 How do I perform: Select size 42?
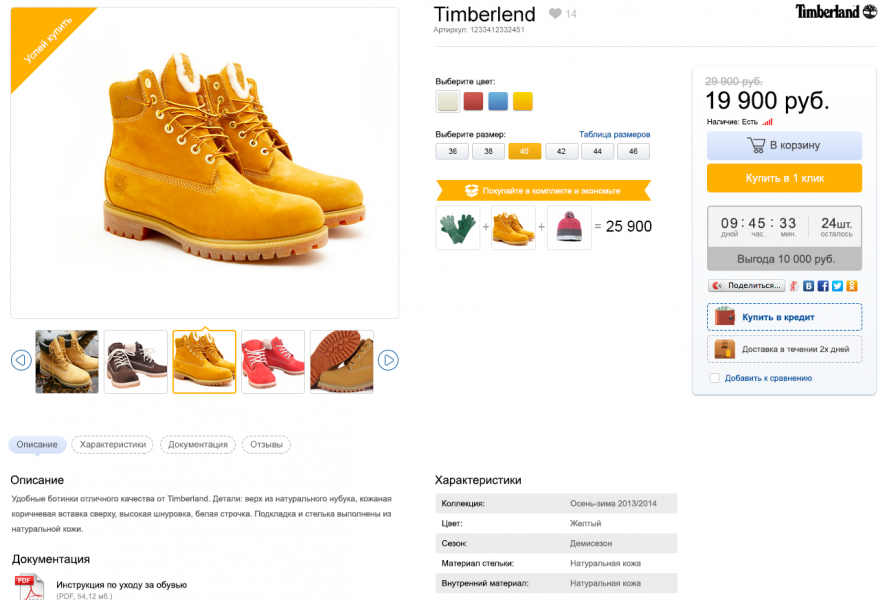[x=561, y=151]
